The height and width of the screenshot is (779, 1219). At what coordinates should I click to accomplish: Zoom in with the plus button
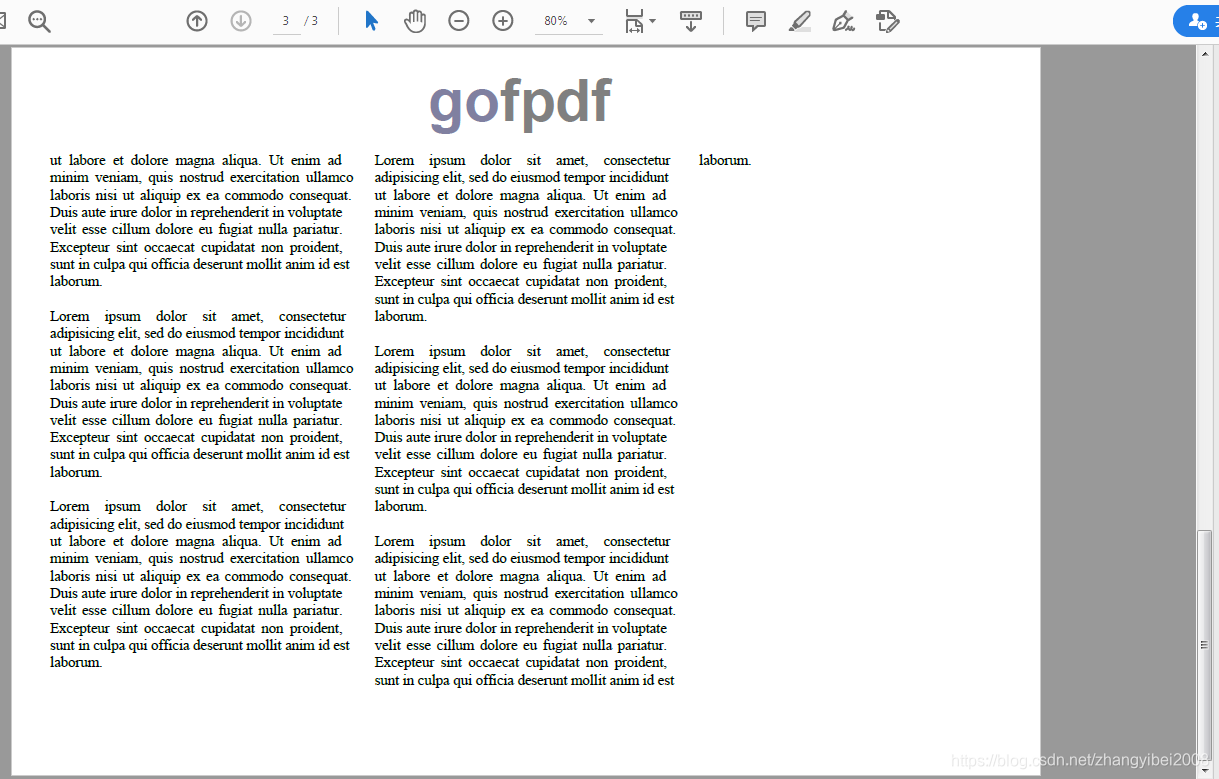coord(503,21)
